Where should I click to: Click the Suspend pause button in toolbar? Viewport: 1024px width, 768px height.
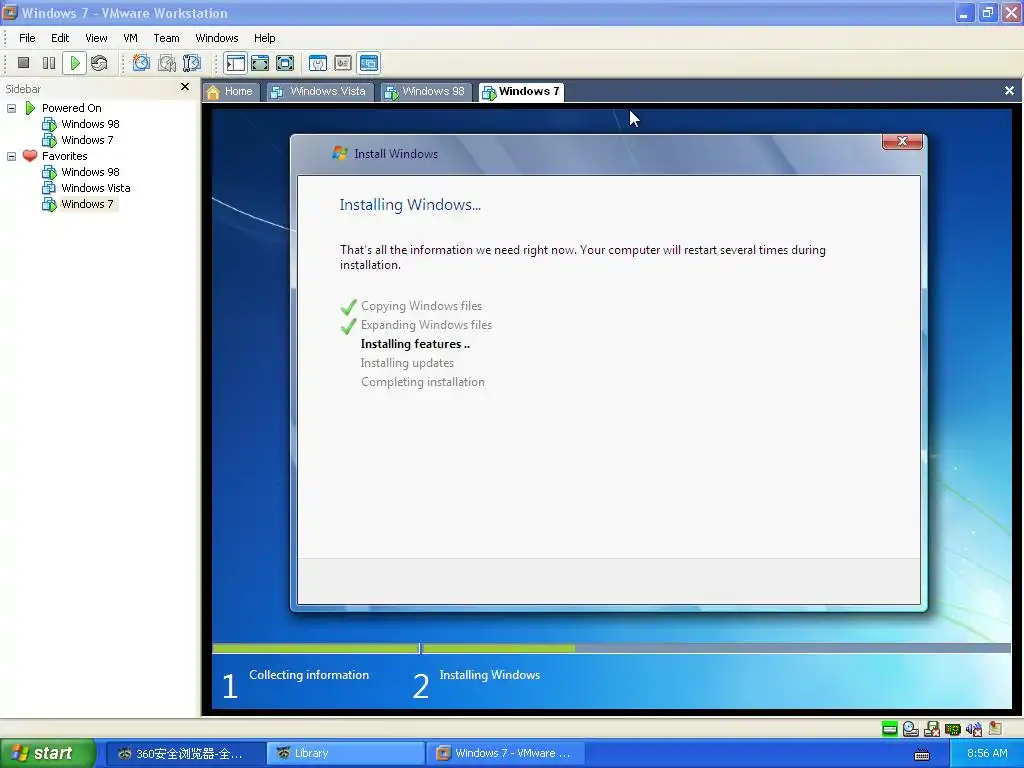49,63
